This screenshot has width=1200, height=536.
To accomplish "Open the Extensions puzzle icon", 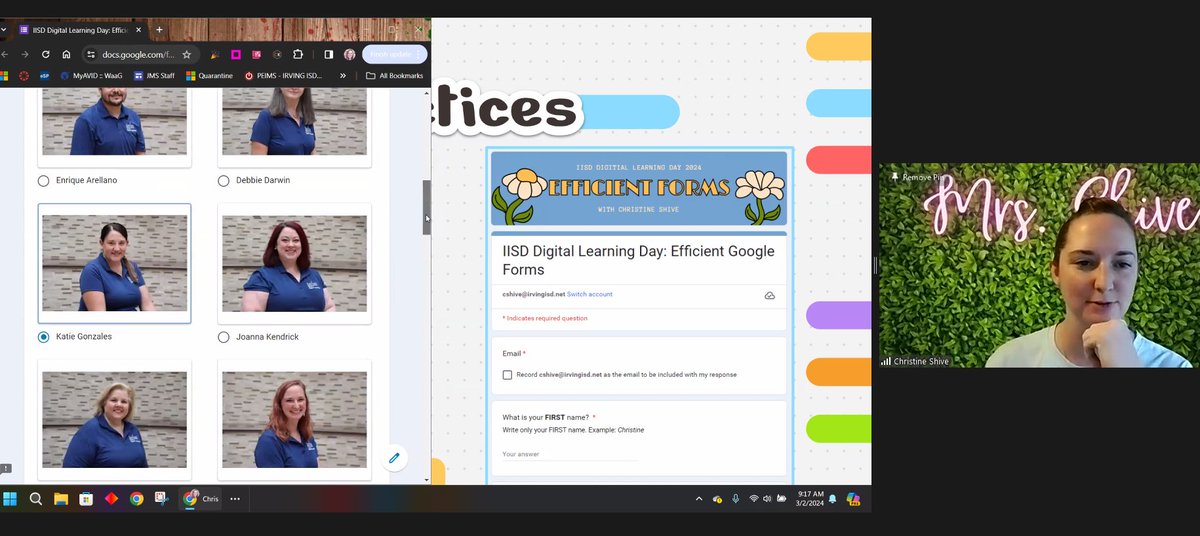I will [298, 54].
